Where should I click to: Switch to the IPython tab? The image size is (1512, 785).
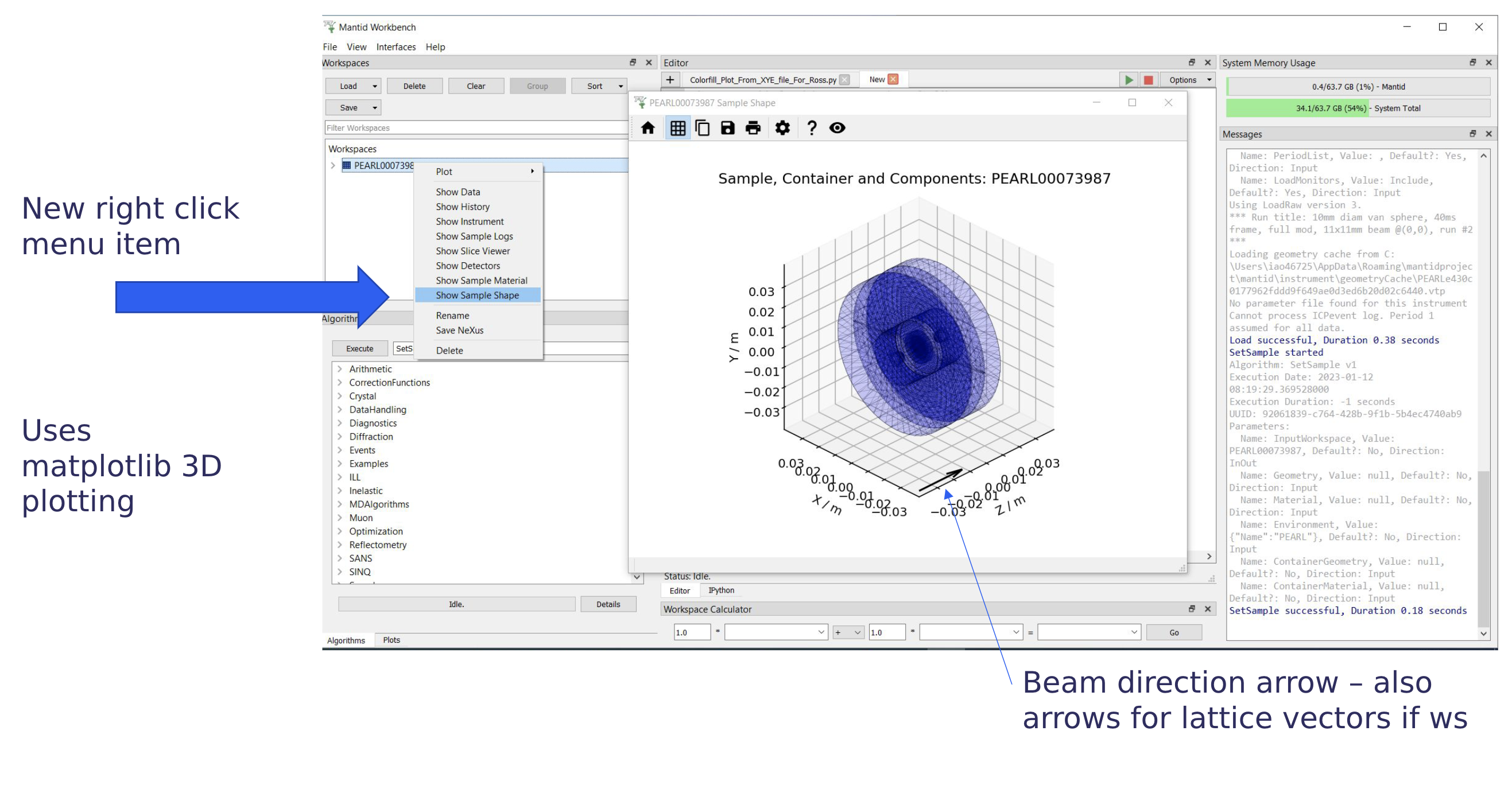(721, 590)
